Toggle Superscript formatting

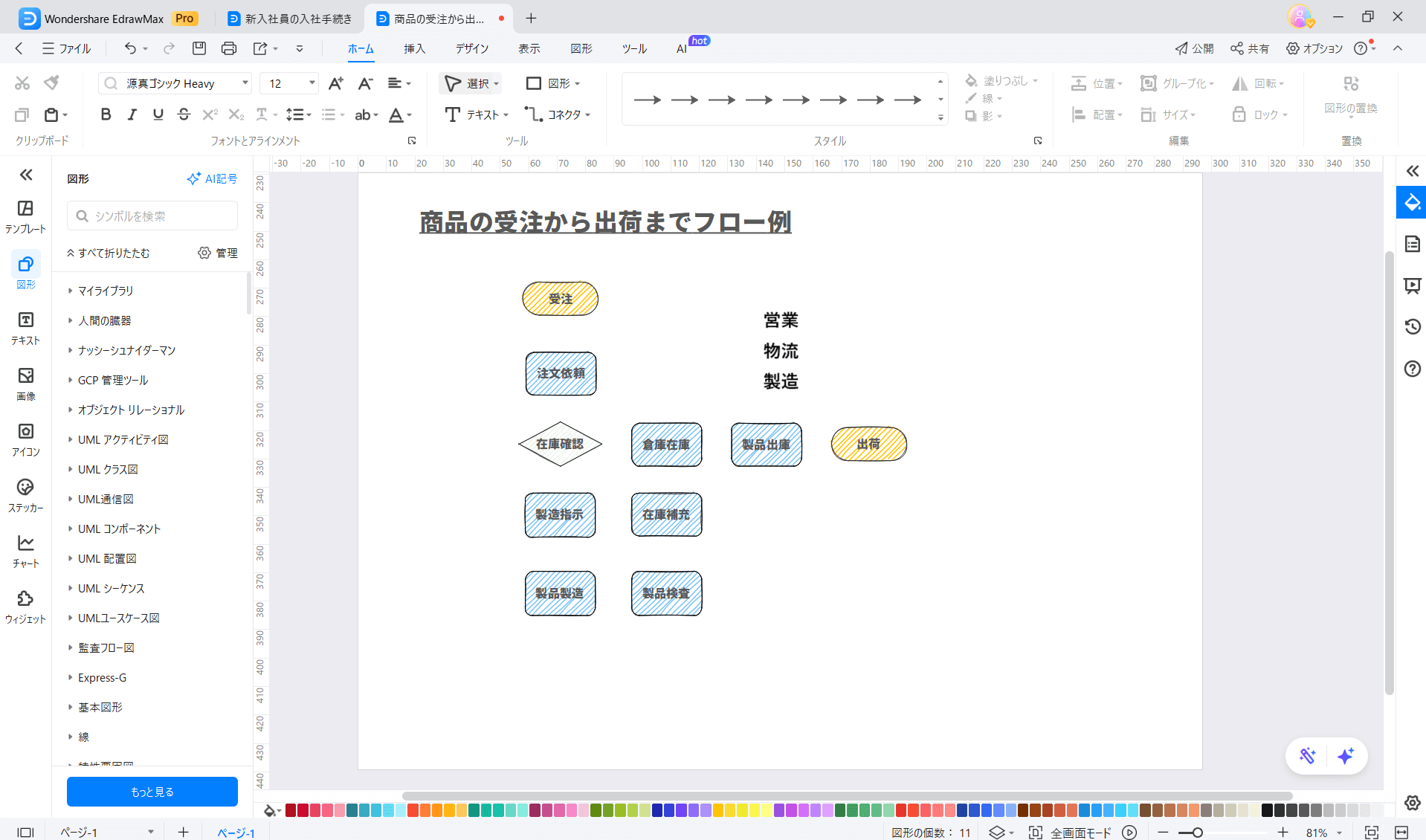(210, 114)
